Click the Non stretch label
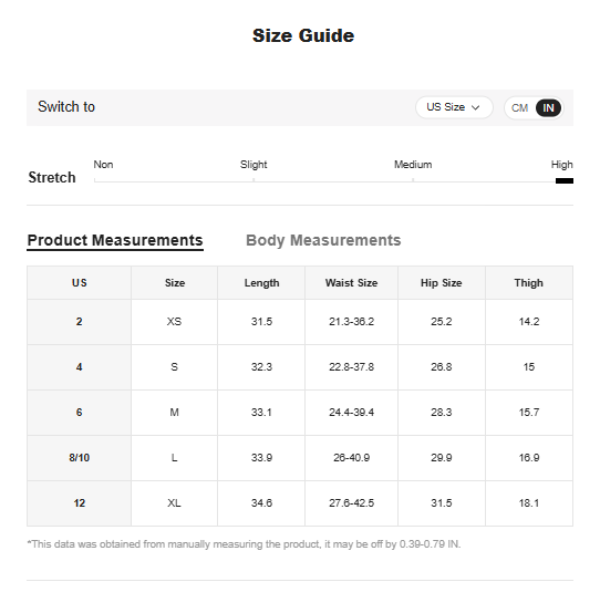 click(103, 164)
